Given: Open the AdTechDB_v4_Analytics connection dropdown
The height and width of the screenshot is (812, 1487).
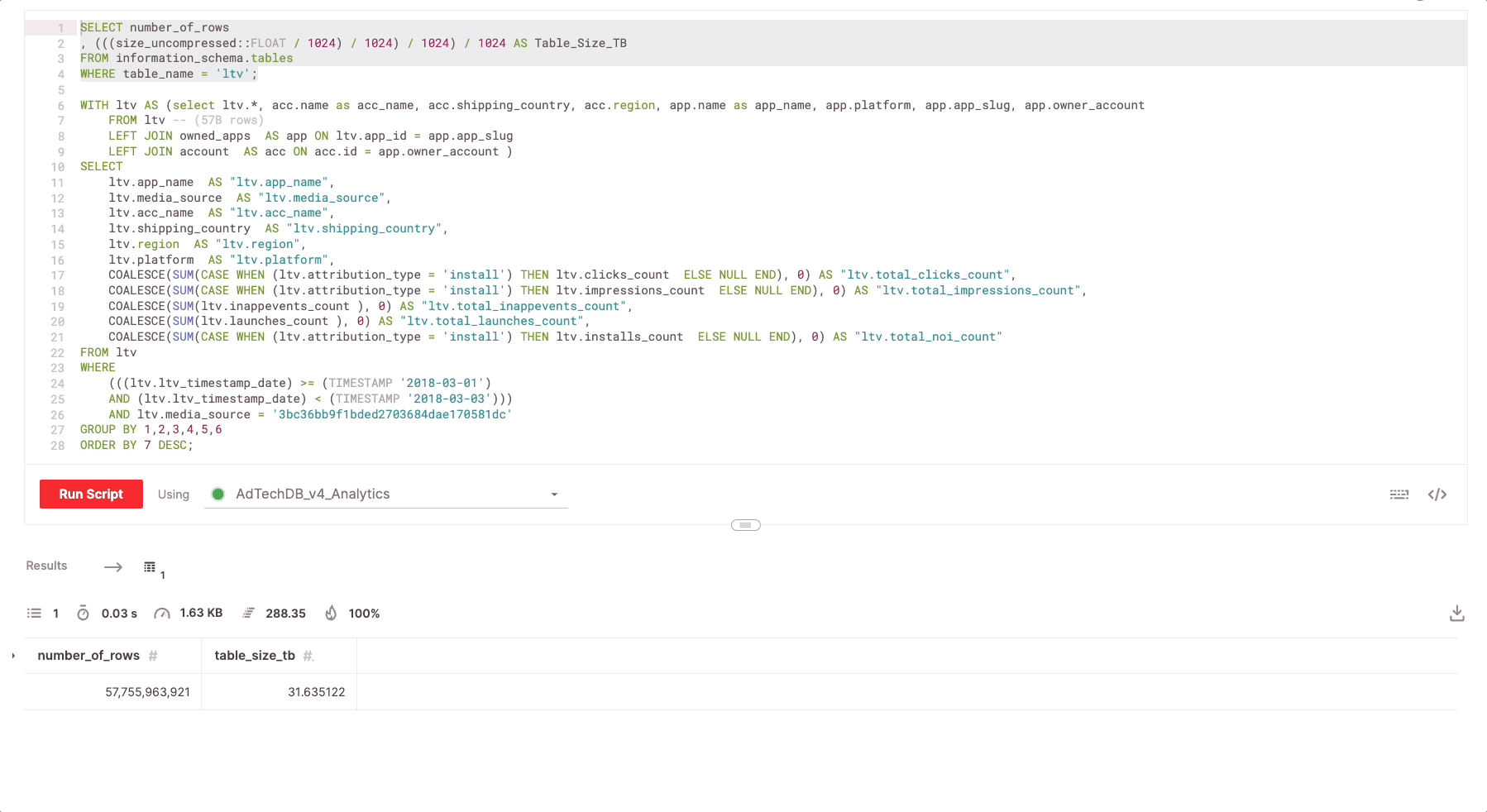Looking at the screenshot, I should click(386, 494).
